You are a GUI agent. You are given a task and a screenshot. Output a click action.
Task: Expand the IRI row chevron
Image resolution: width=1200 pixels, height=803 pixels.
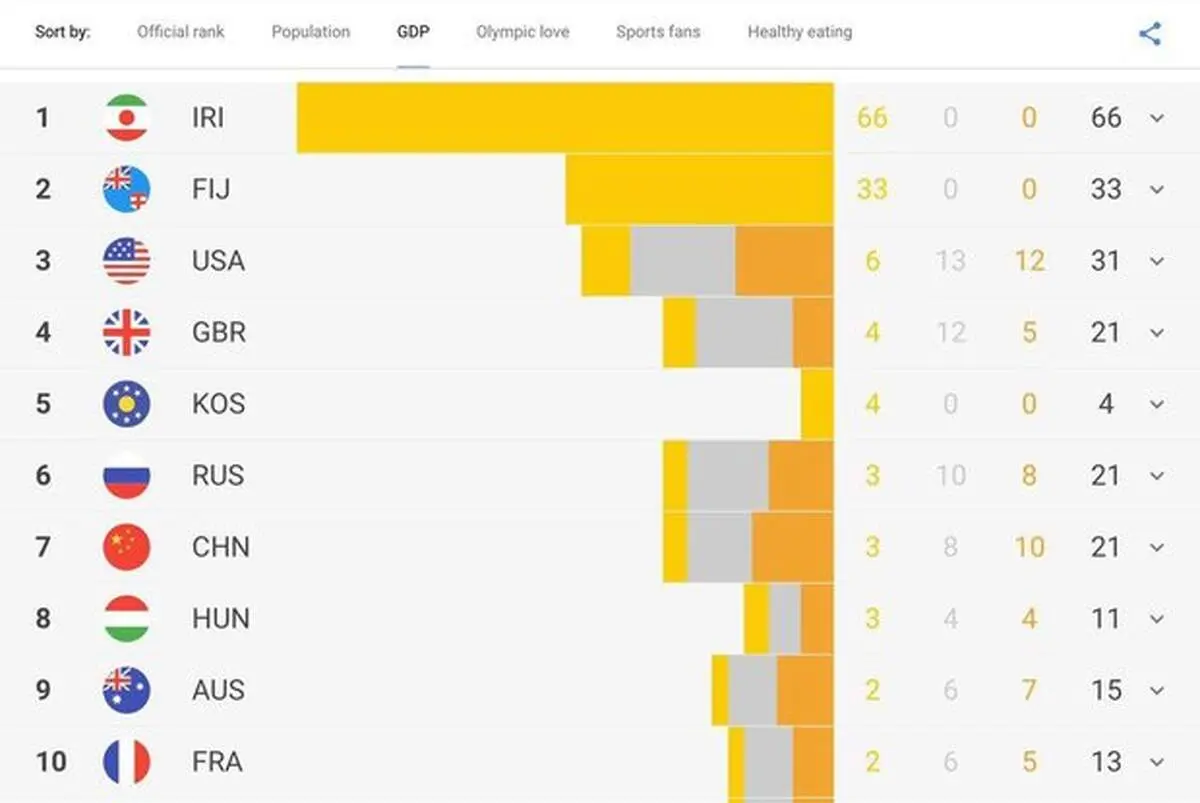tap(1157, 118)
